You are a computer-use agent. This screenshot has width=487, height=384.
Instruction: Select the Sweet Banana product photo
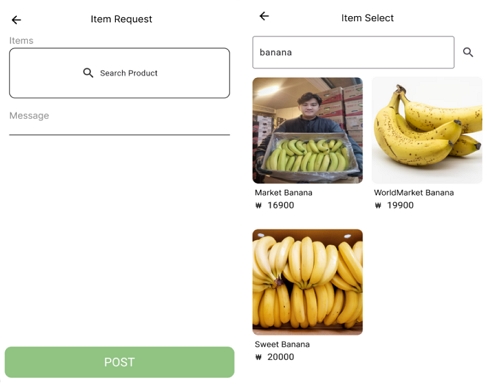(x=307, y=282)
